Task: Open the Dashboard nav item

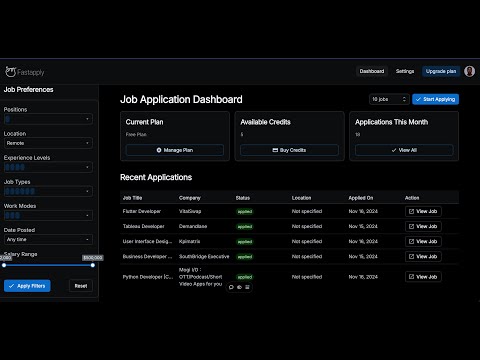Action: [372, 71]
